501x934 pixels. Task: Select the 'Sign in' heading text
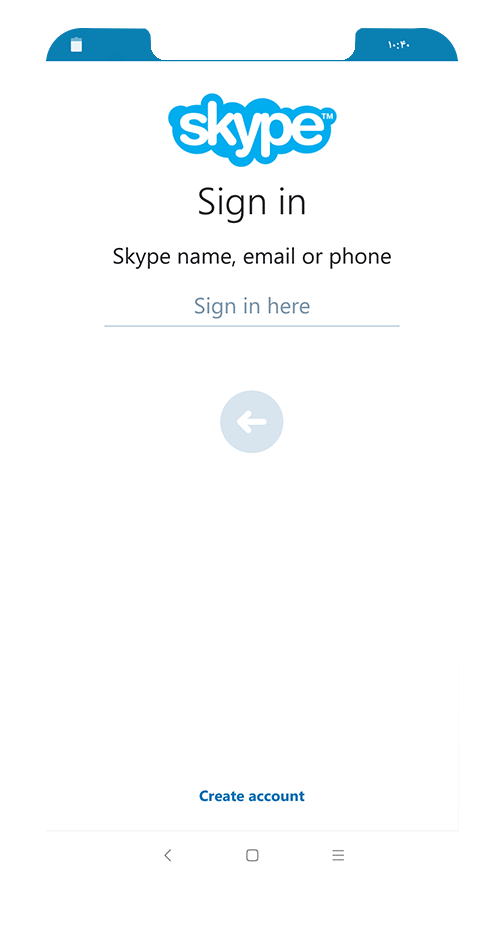pyautogui.click(x=251, y=202)
